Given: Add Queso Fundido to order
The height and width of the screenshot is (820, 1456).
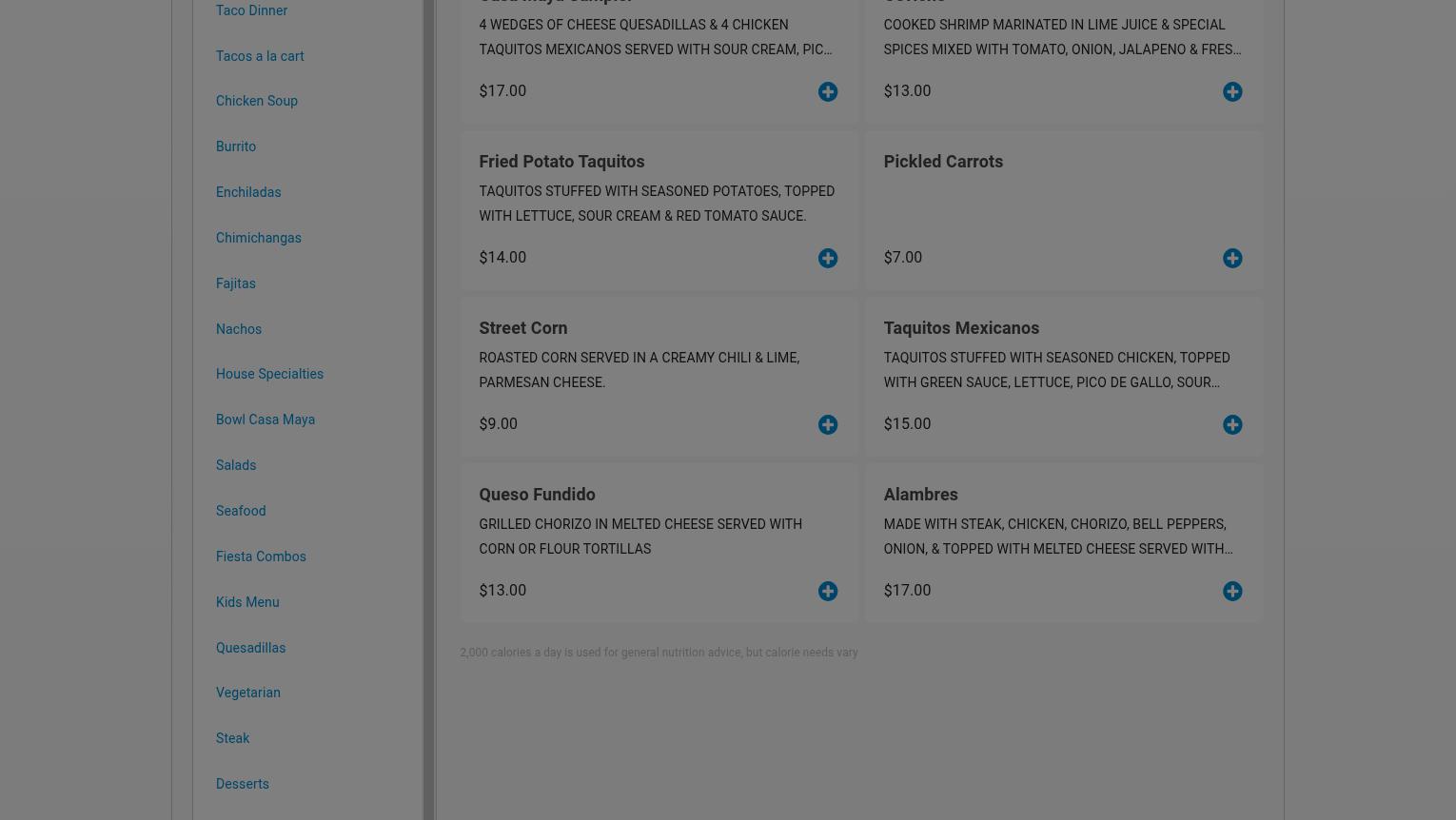Looking at the screenshot, I should pos(828,591).
